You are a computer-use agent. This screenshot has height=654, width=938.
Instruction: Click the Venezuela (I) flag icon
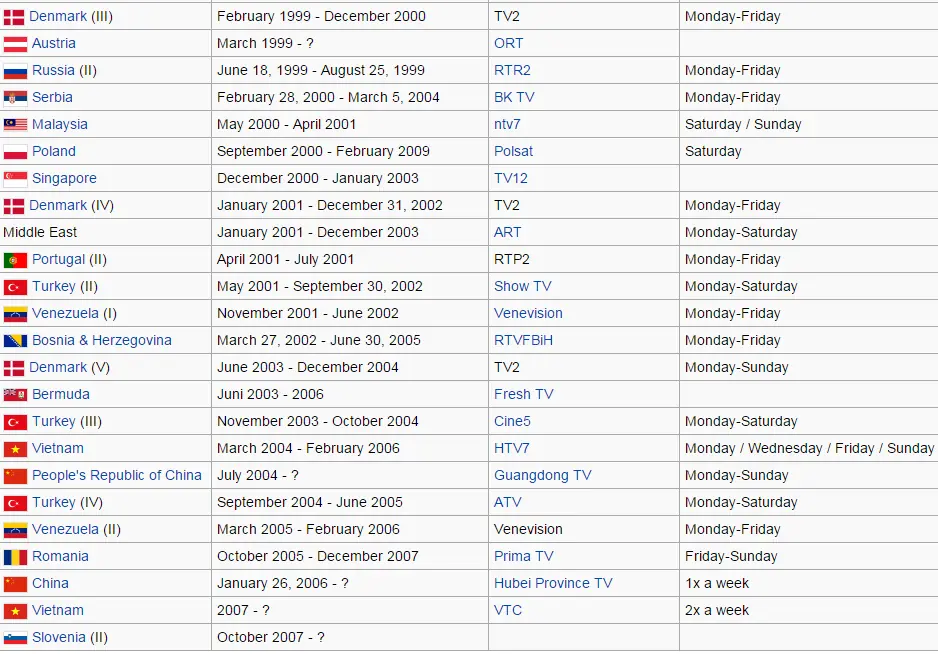pos(15,314)
